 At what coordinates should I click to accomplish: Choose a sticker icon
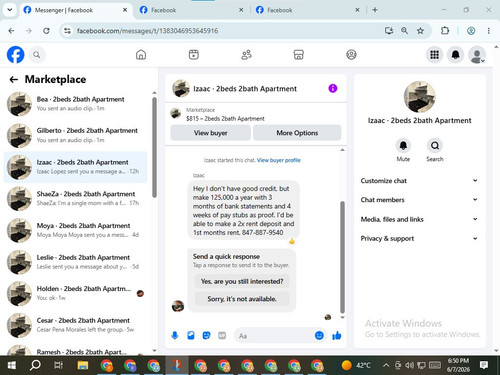click(207, 335)
